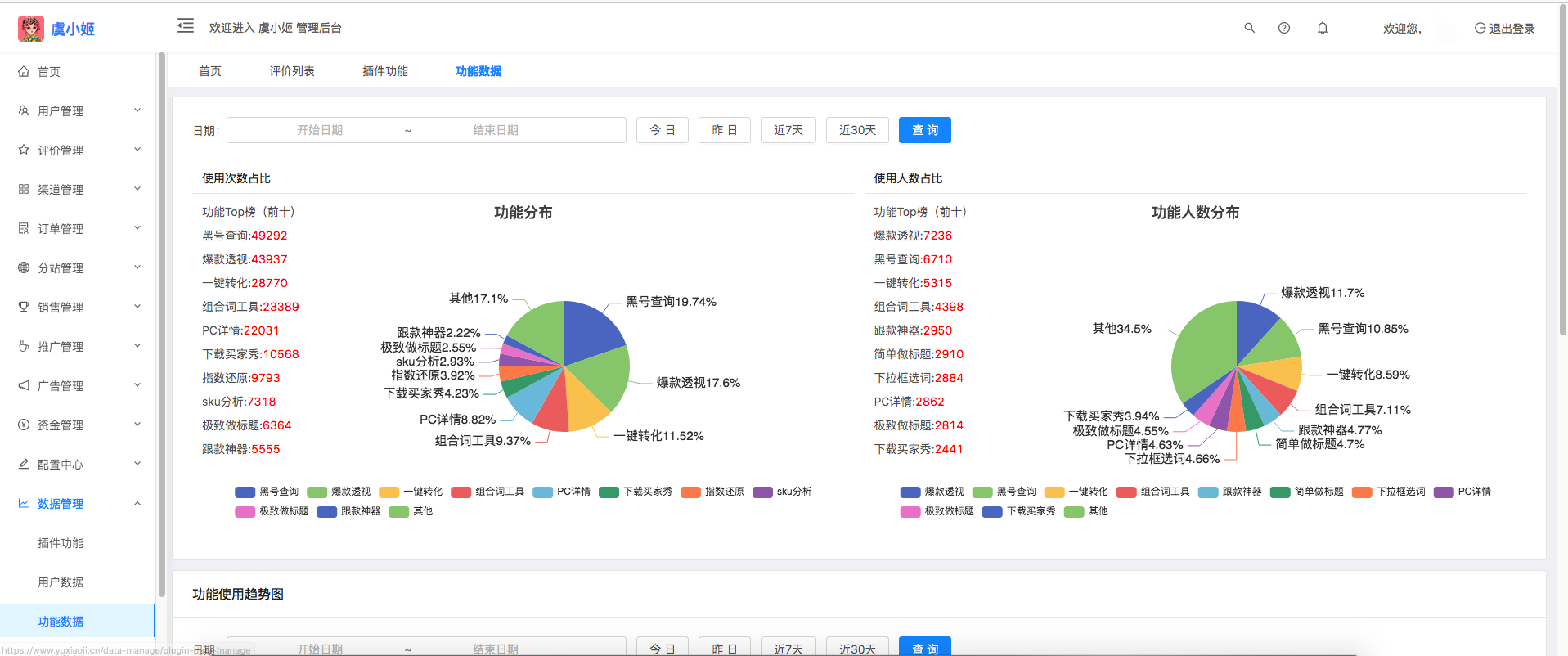Select the 功能数据 tab
Screen dimensions: 1568x656
(478, 71)
